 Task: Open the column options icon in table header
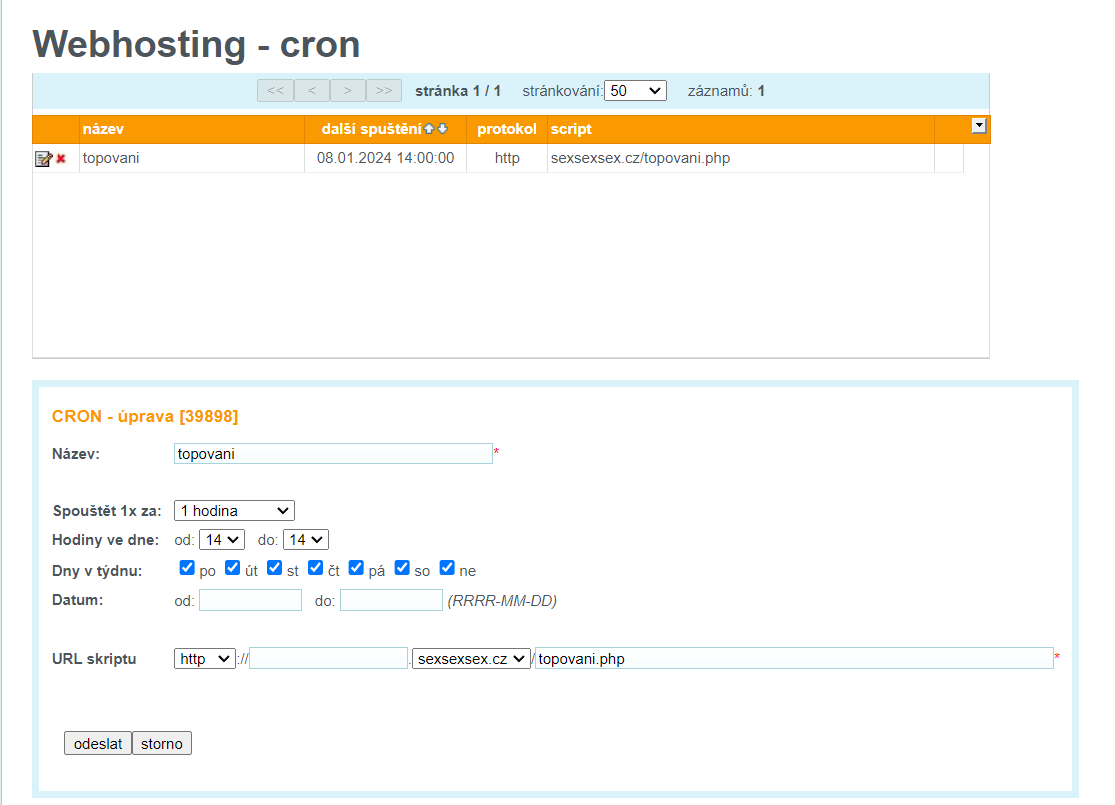[x=979, y=126]
